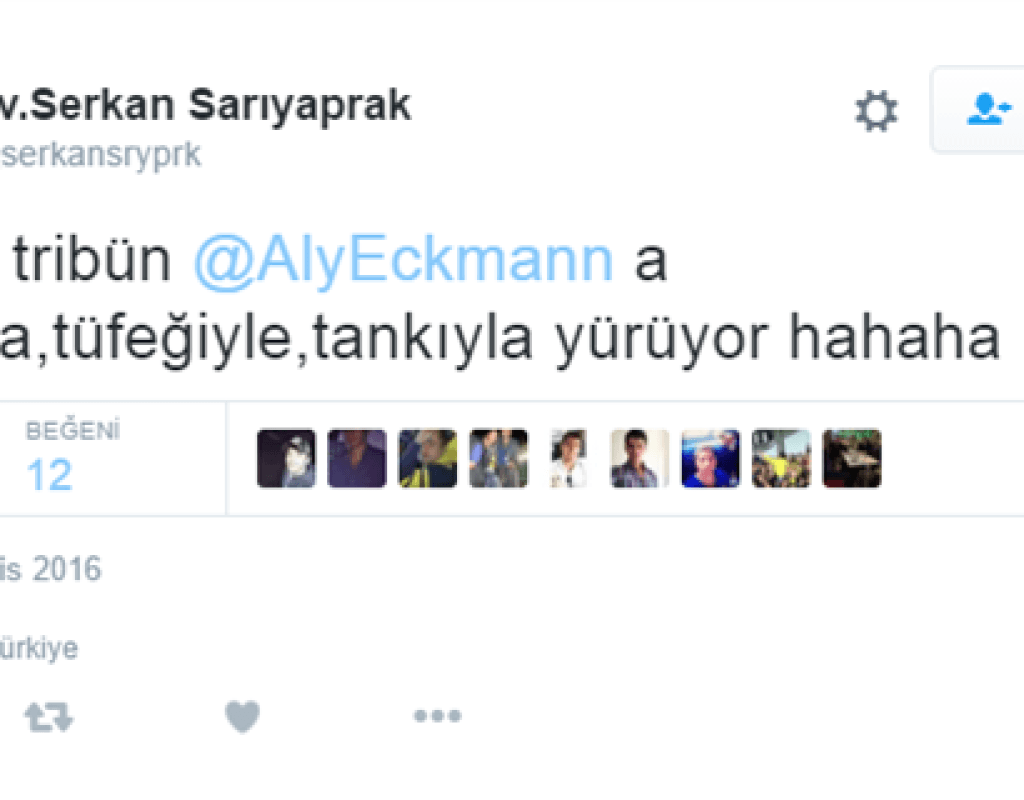Image resolution: width=1024 pixels, height=800 pixels.
Task: Open the ninth liker's dark avatar
Action: click(852, 458)
